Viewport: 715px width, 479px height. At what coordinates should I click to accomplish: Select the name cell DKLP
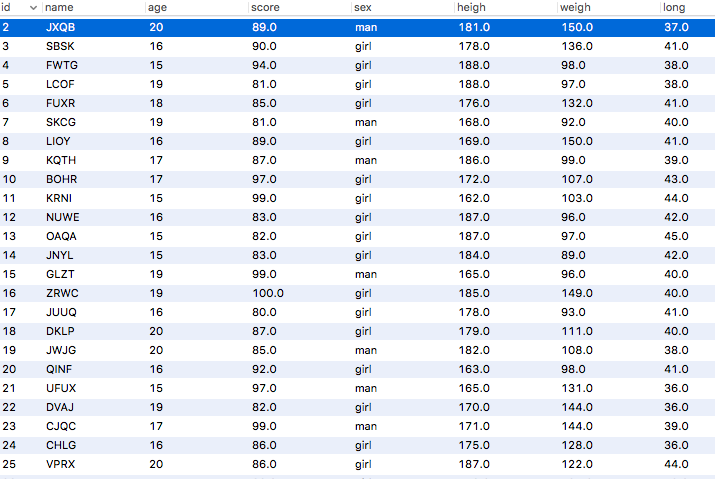coord(60,331)
